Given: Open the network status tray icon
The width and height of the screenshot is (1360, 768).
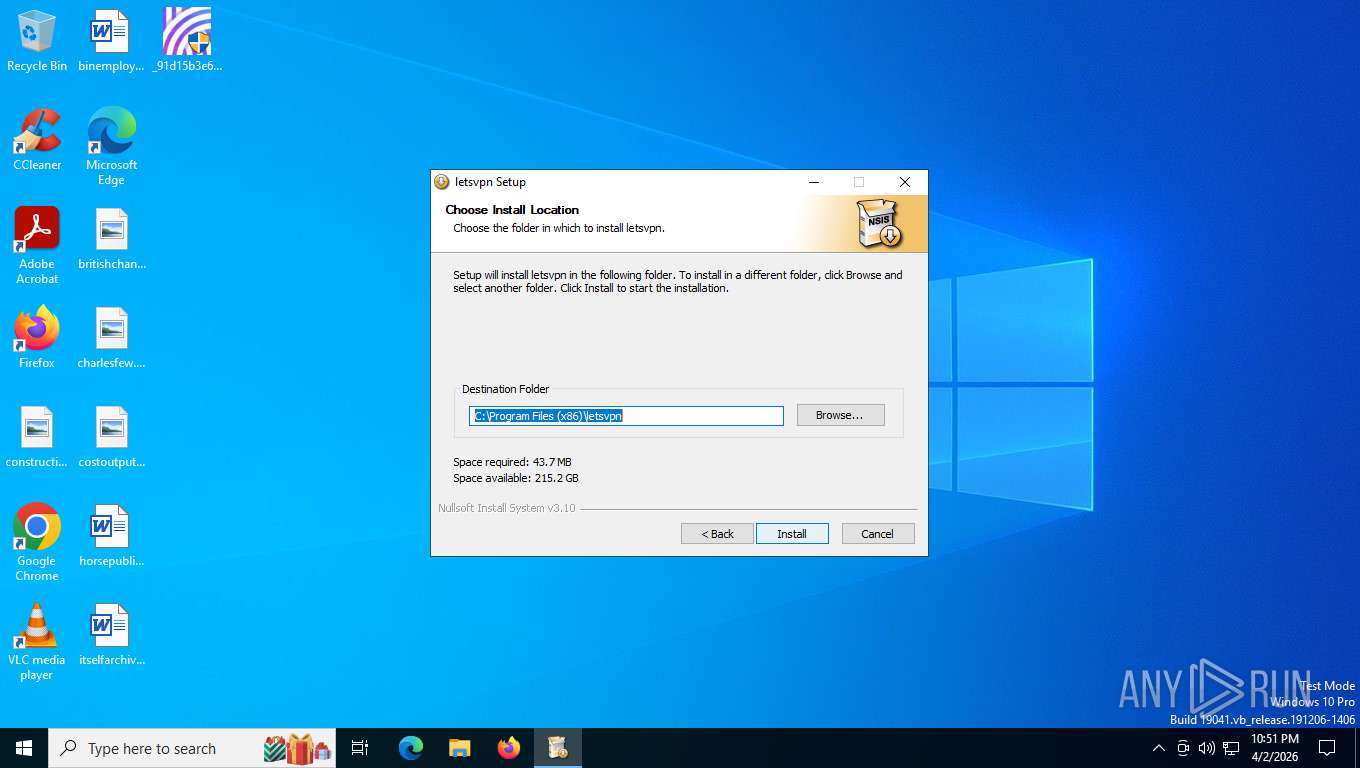Looking at the screenshot, I should pyautogui.click(x=1231, y=748).
